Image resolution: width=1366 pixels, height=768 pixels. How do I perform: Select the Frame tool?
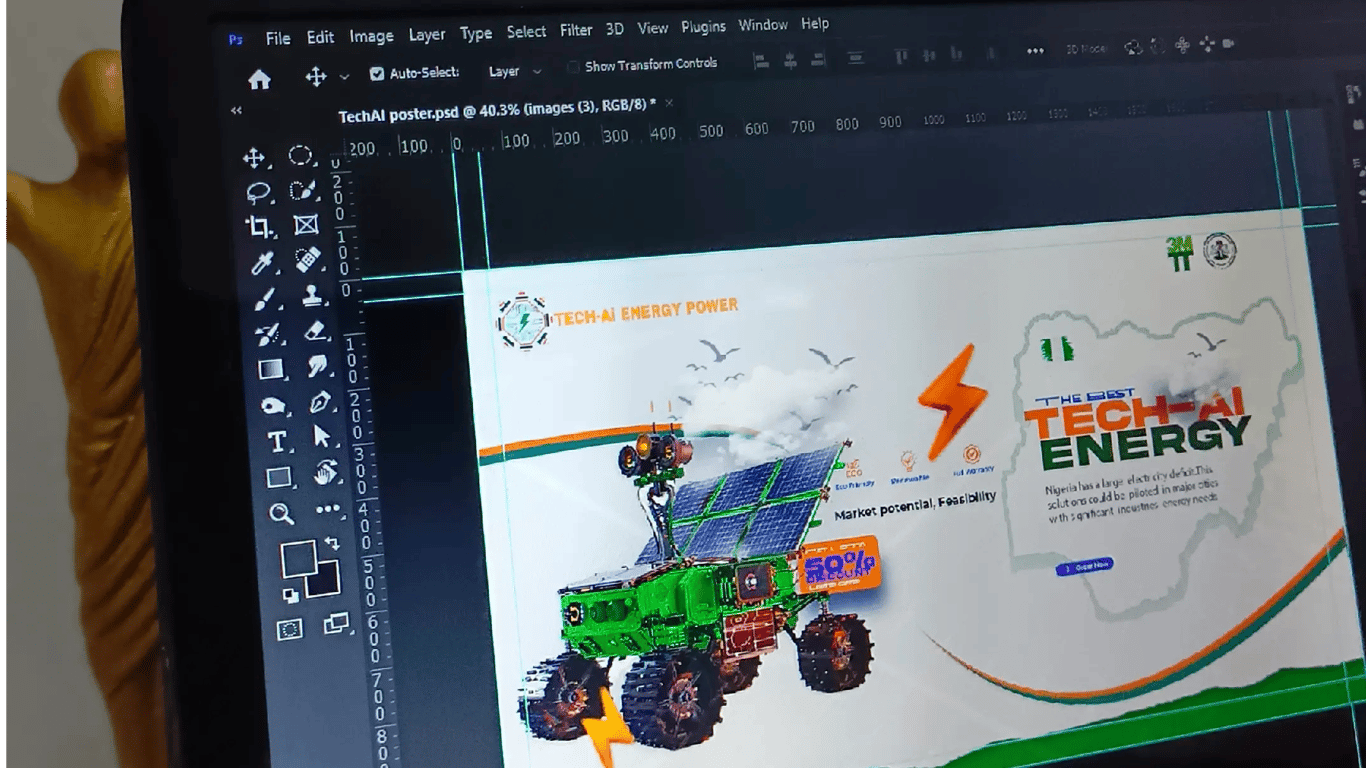pos(305,225)
